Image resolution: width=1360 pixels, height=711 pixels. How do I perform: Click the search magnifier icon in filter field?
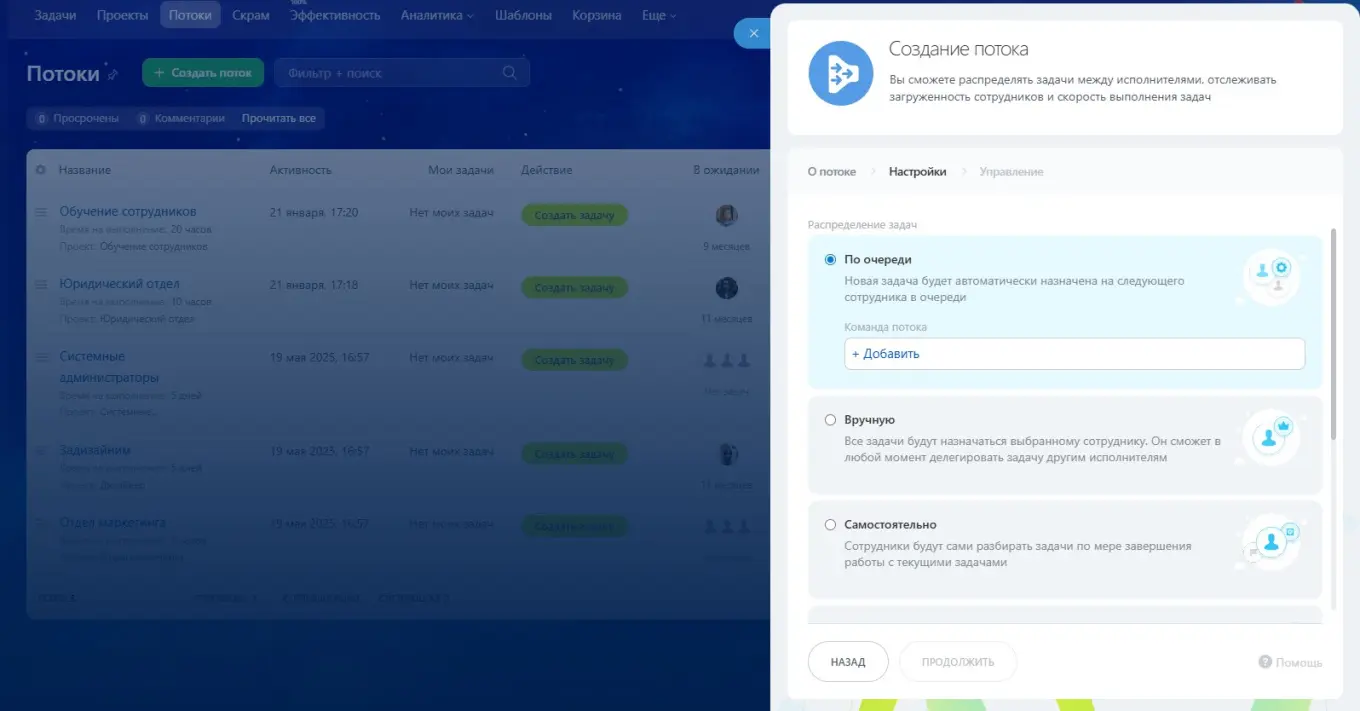pyautogui.click(x=509, y=72)
